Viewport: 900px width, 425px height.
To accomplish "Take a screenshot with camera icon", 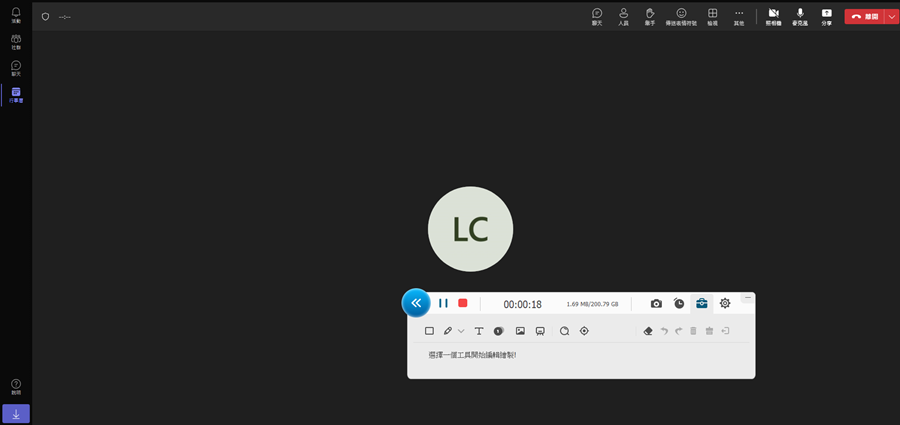I will pyautogui.click(x=656, y=304).
